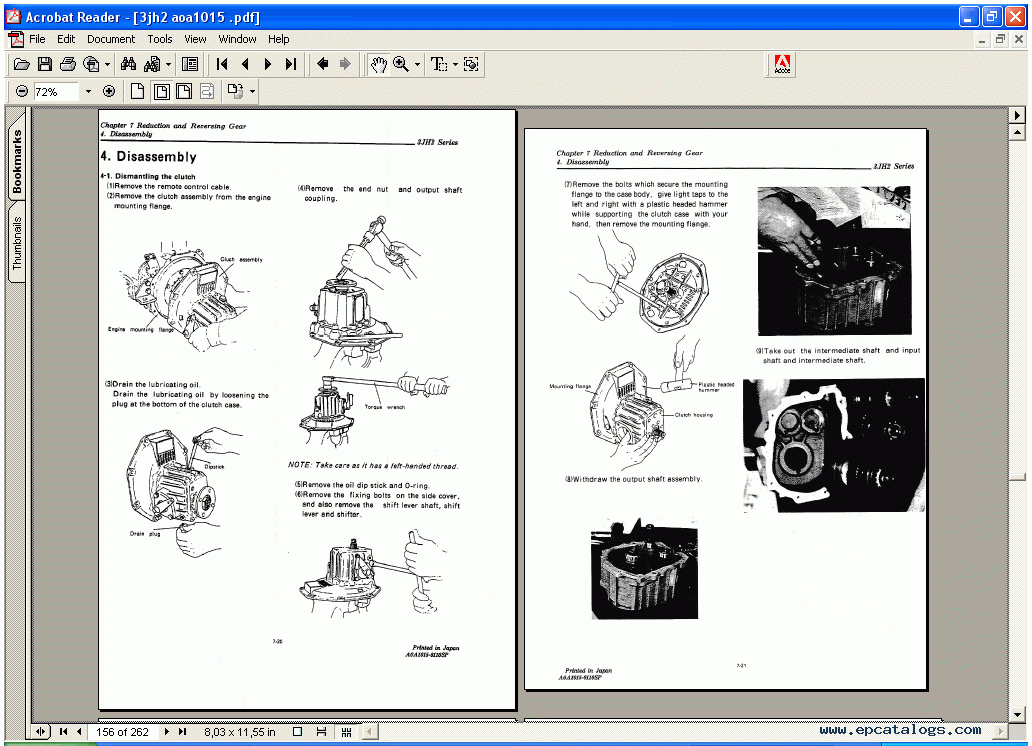1032x746 pixels.
Task: Switch to the Thumbnails tab
Action: [16, 242]
